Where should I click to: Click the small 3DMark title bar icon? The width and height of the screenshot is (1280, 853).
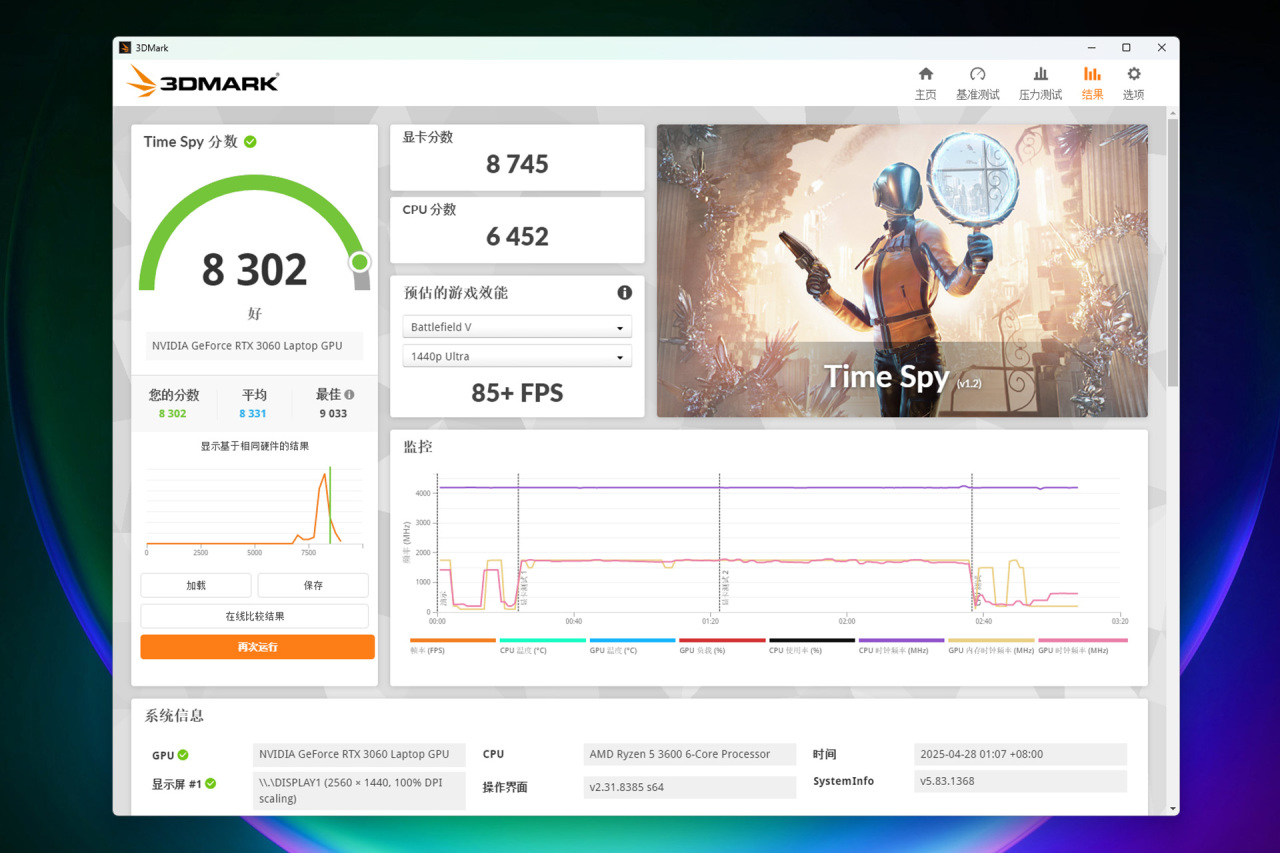(x=125, y=48)
